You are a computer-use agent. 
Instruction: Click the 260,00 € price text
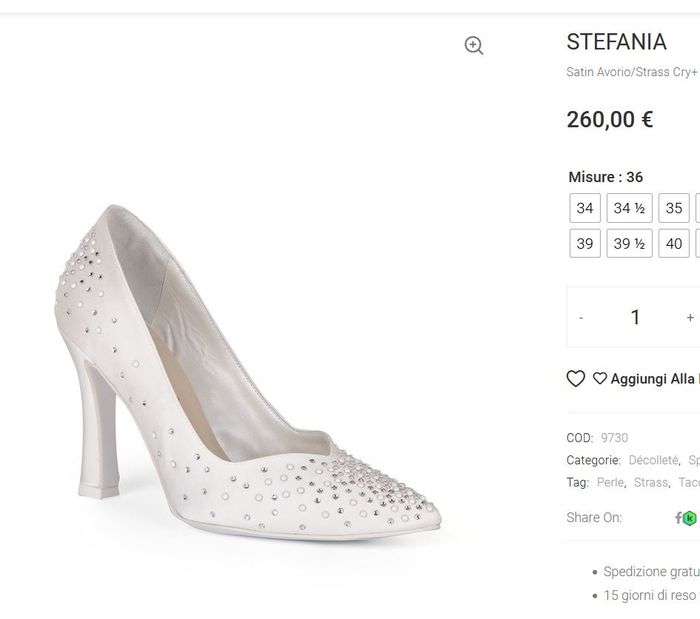610,120
